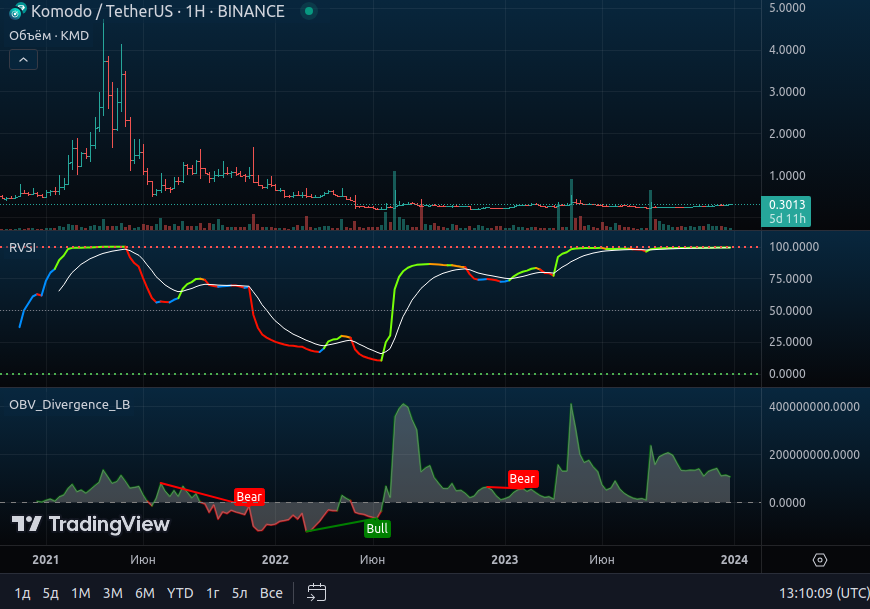870x609 pixels.
Task: Select the Объём · KMD volume legend
Action: pos(49,35)
